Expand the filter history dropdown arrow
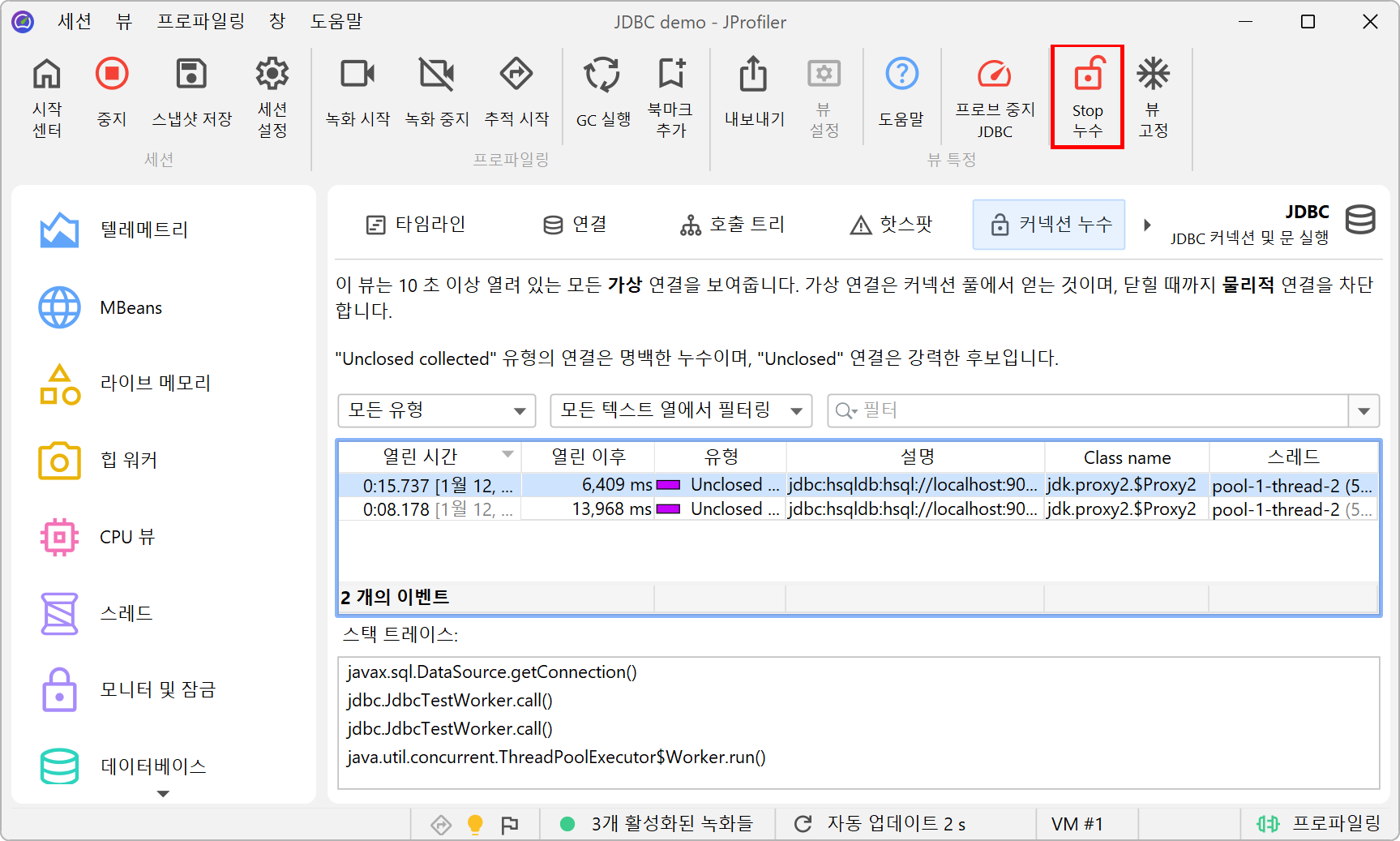 click(x=1364, y=410)
